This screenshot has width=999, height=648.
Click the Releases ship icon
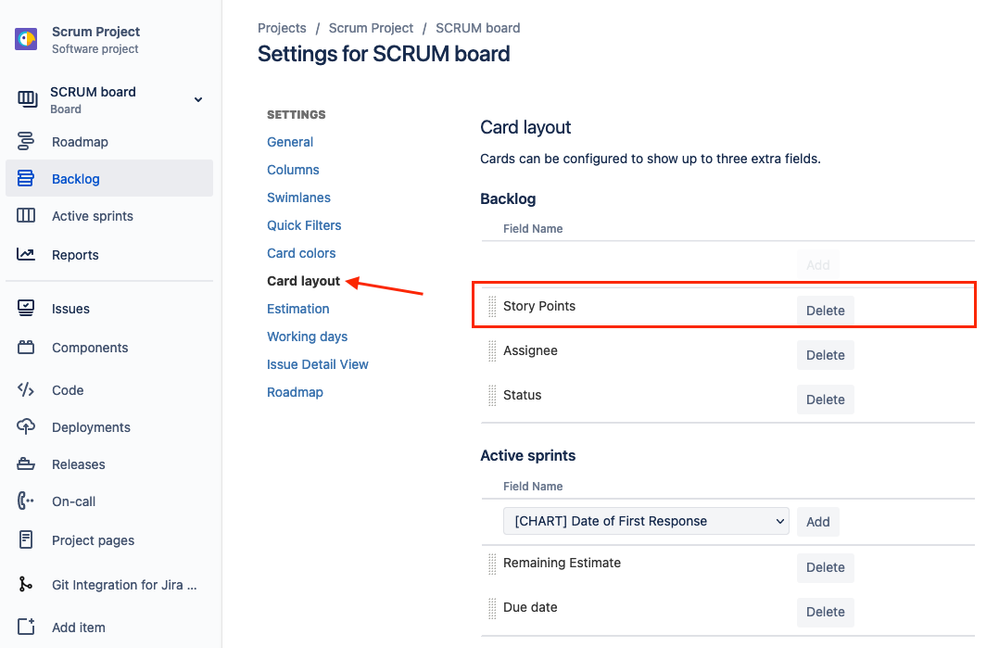click(x=25, y=464)
